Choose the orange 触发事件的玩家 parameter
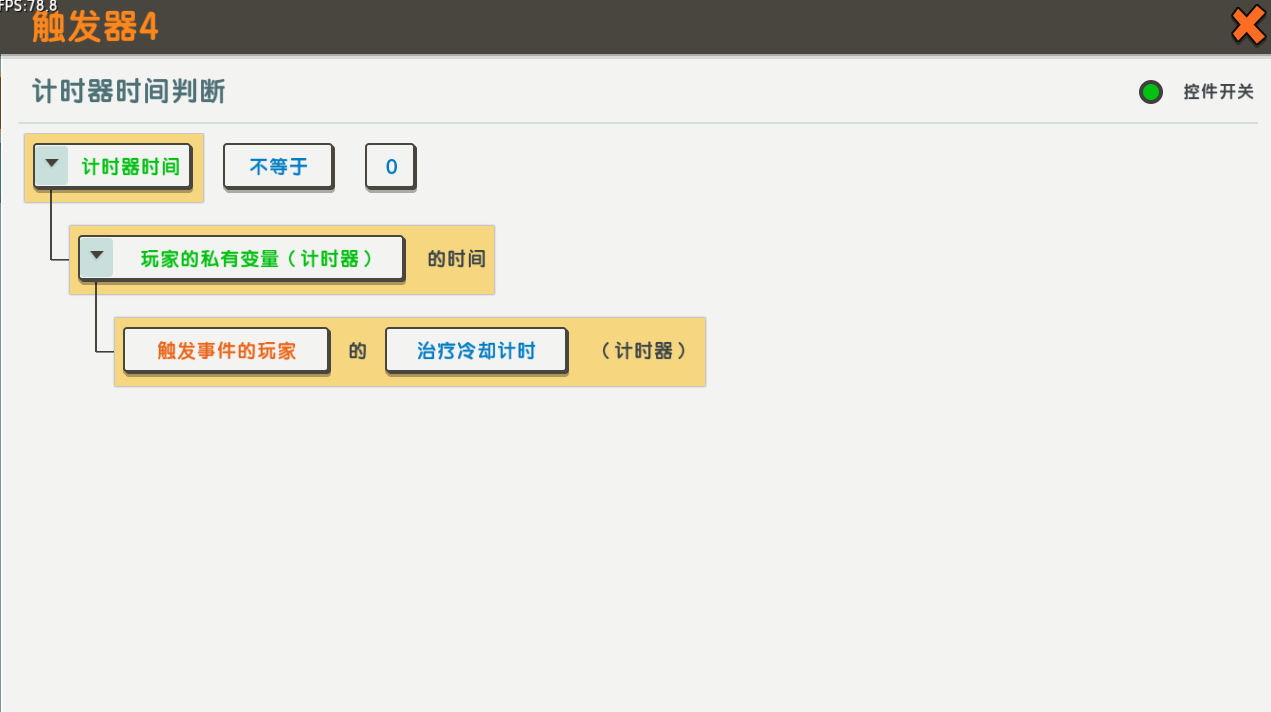The height and width of the screenshot is (712, 1271). [x=226, y=350]
